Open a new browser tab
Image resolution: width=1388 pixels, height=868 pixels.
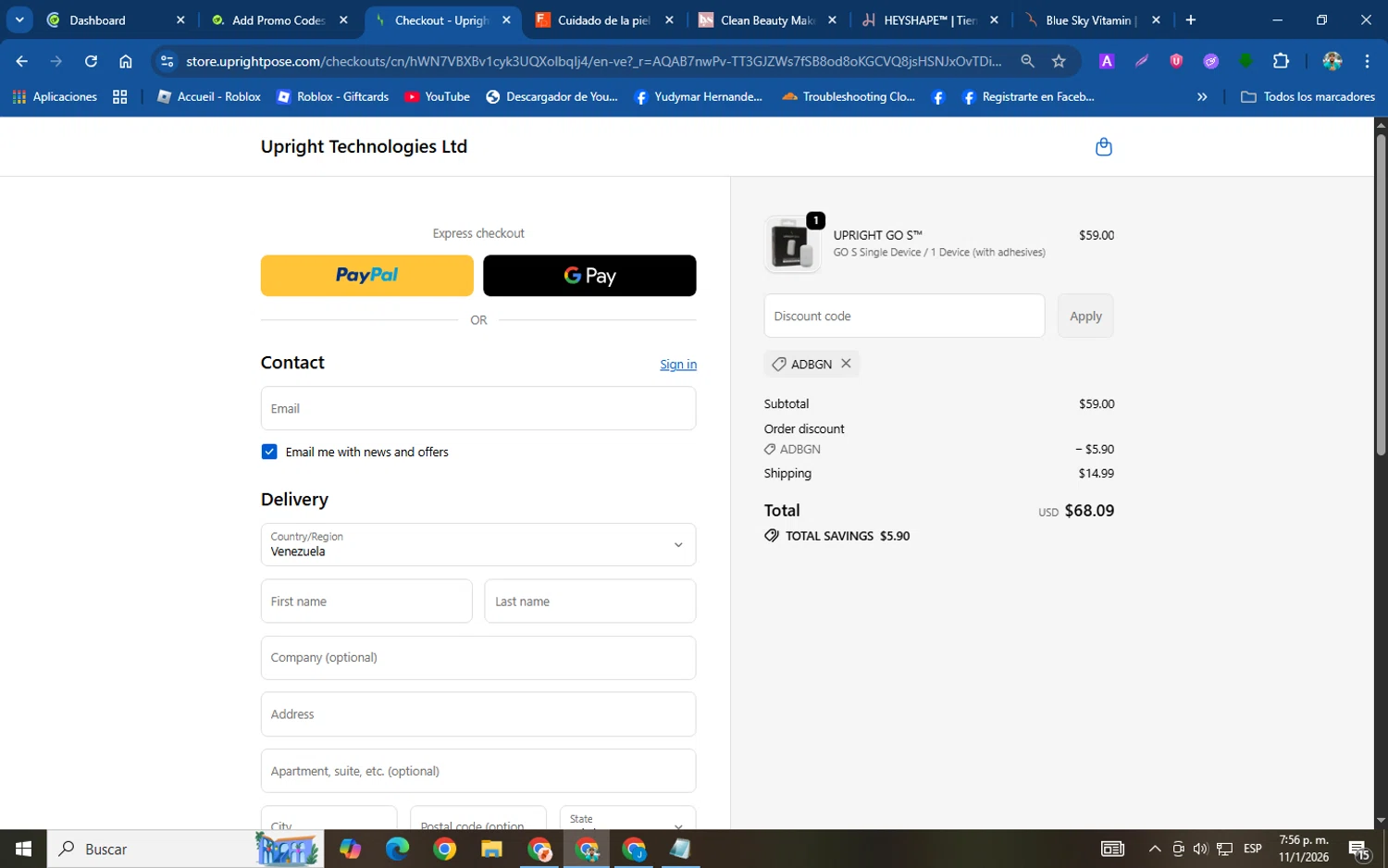click(x=1191, y=19)
